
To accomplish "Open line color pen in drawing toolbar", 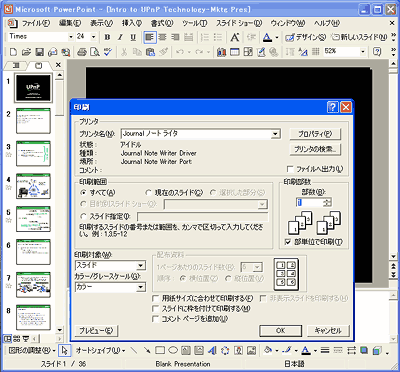I will [x=286, y=350].
